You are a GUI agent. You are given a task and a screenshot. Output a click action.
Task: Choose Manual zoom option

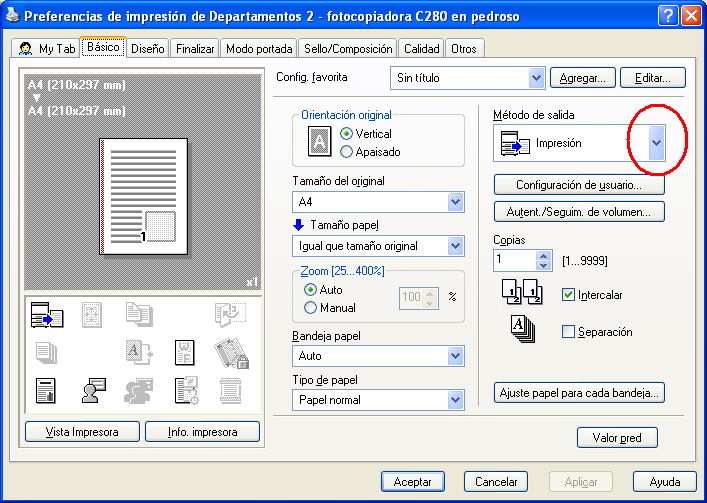click(310, 308)
